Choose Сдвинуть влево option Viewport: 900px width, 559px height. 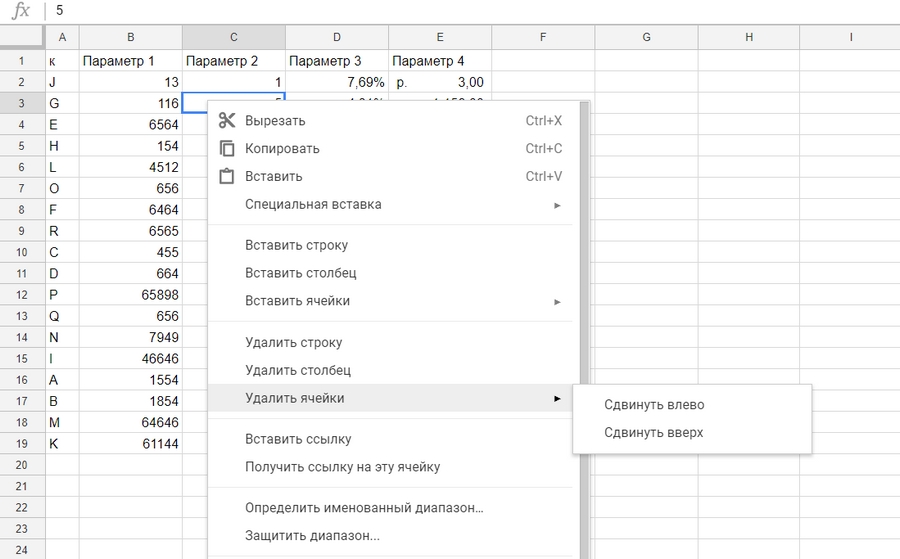tap(654, 405)
